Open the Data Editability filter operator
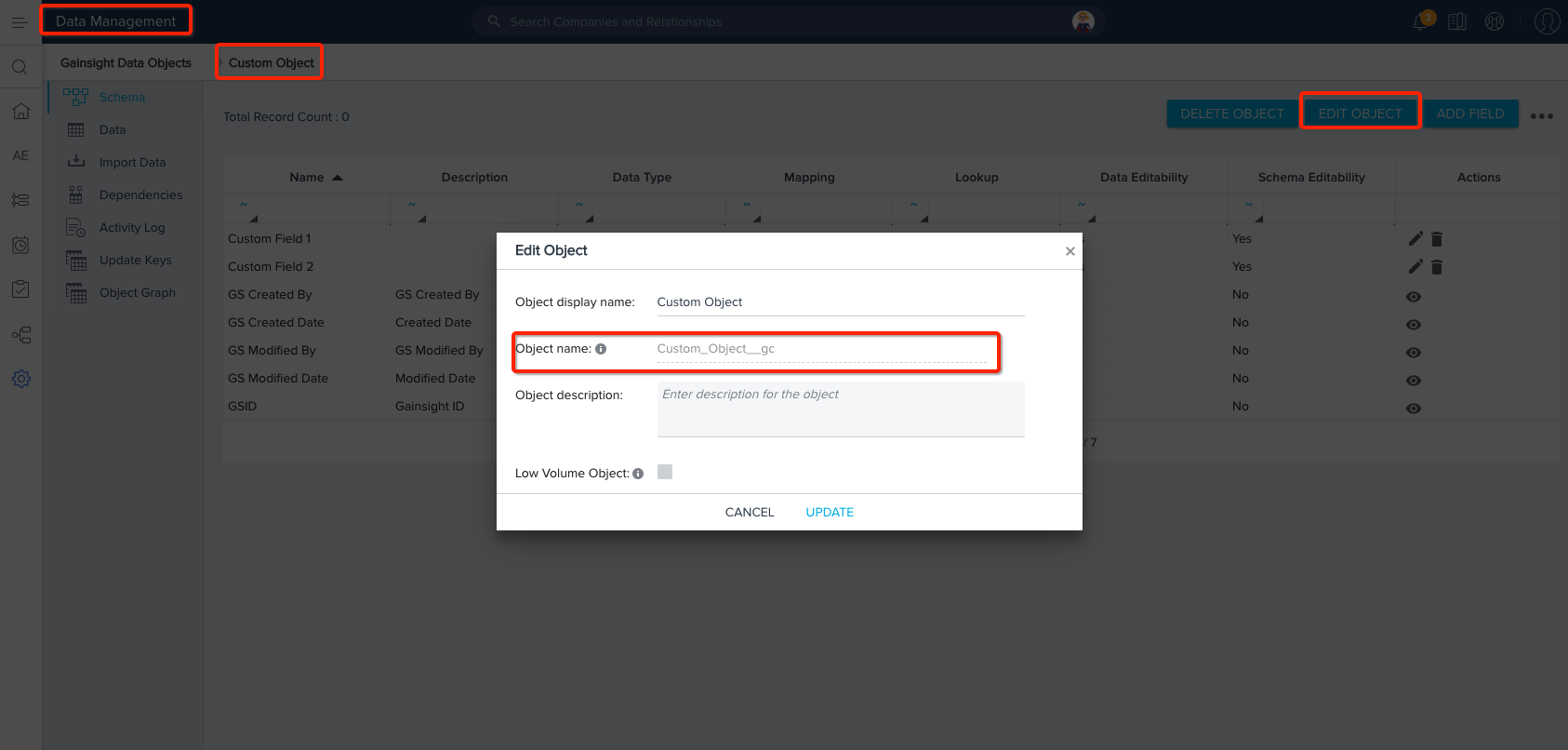1568x750 pixels. 1082,205
